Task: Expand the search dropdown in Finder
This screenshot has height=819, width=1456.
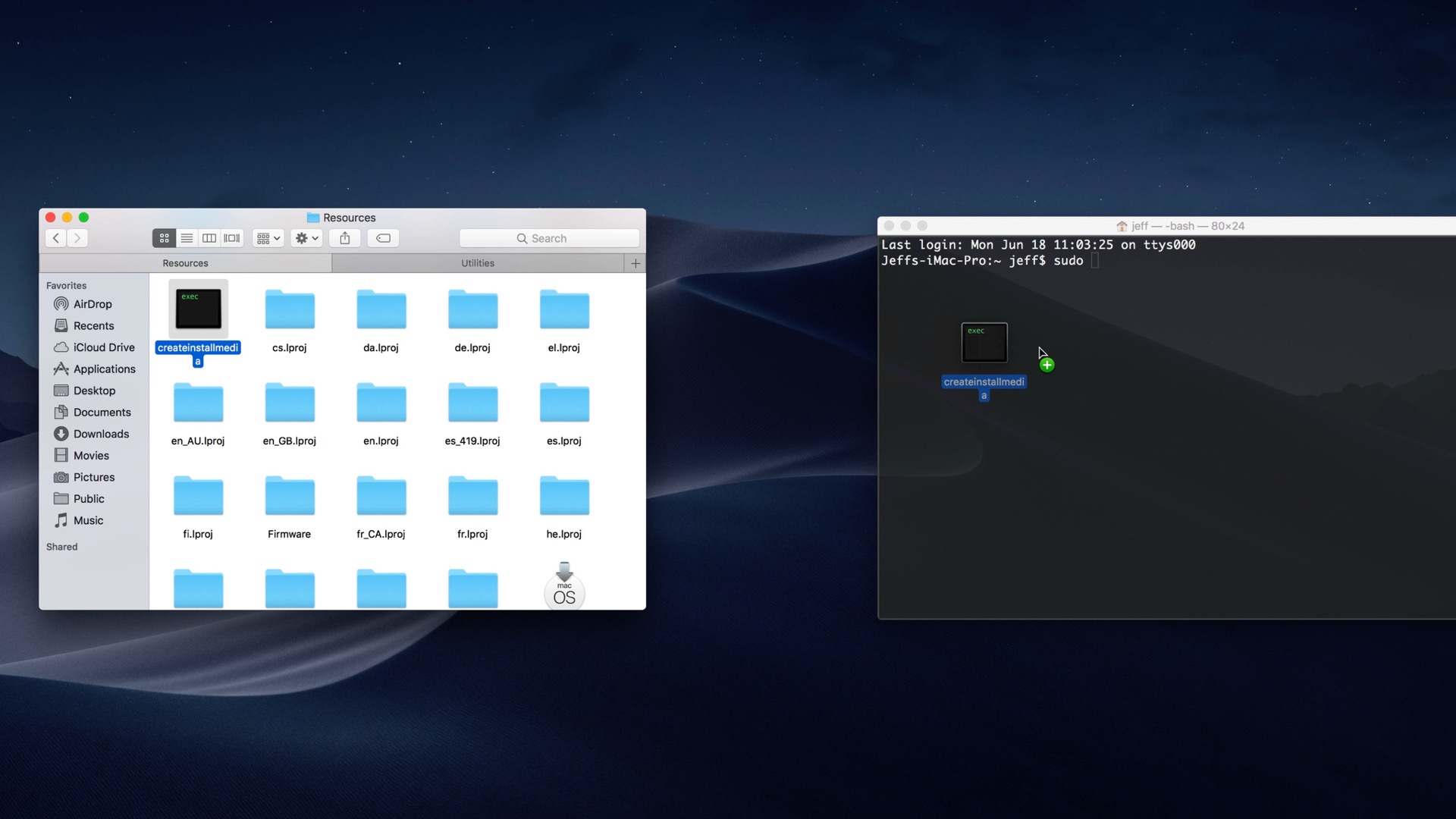Action: 523,237
